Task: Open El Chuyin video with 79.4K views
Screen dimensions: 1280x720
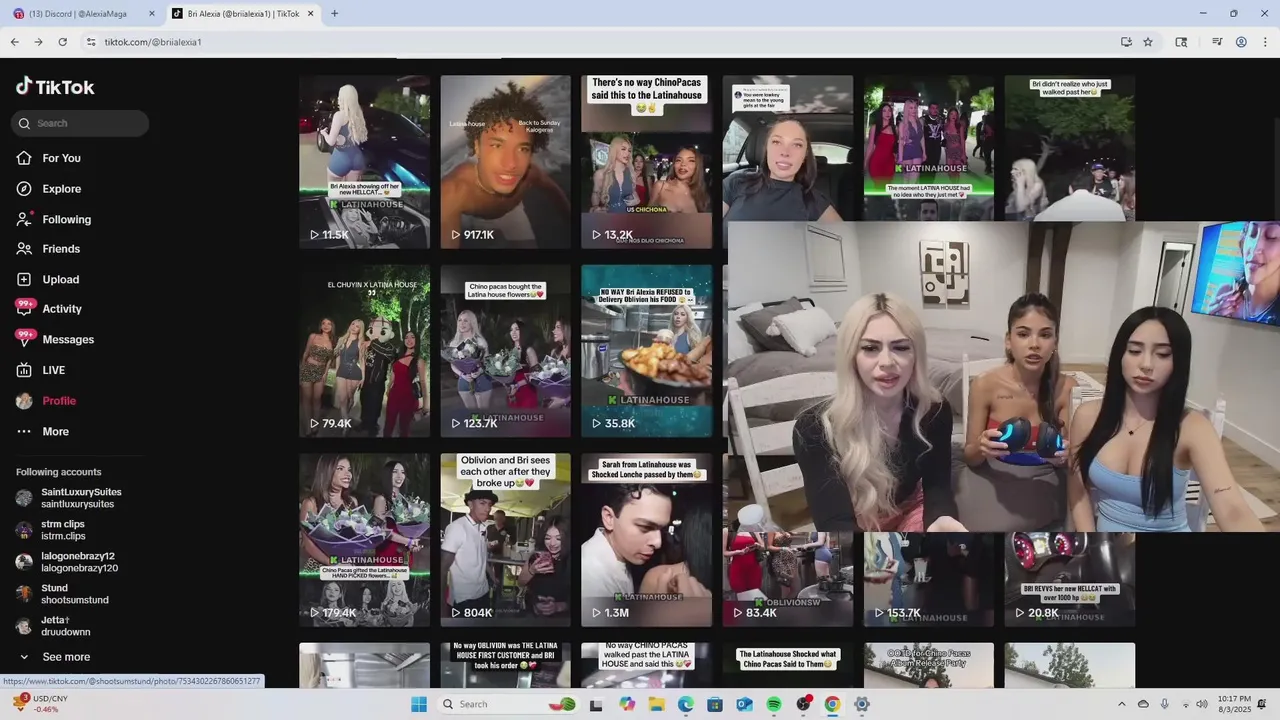Action: [x=364, y=351]
